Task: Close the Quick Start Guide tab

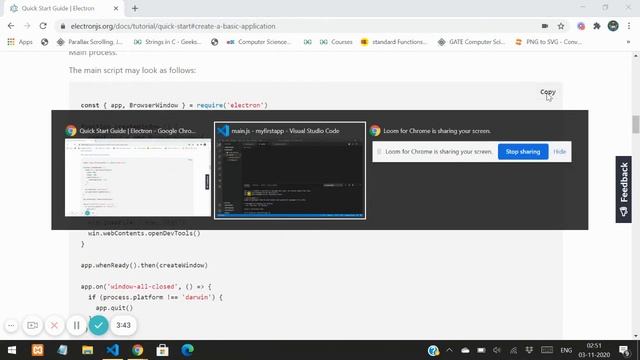Action: tap(116, 8)
